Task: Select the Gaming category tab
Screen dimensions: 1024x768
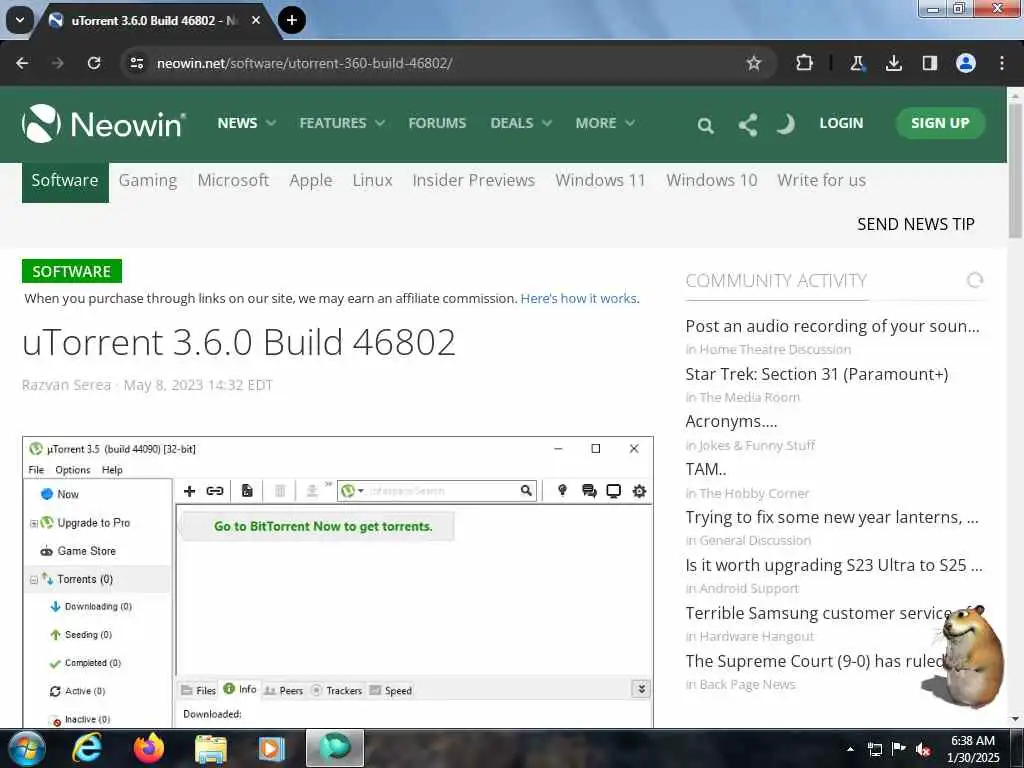Action: click(x=148, y=181)
